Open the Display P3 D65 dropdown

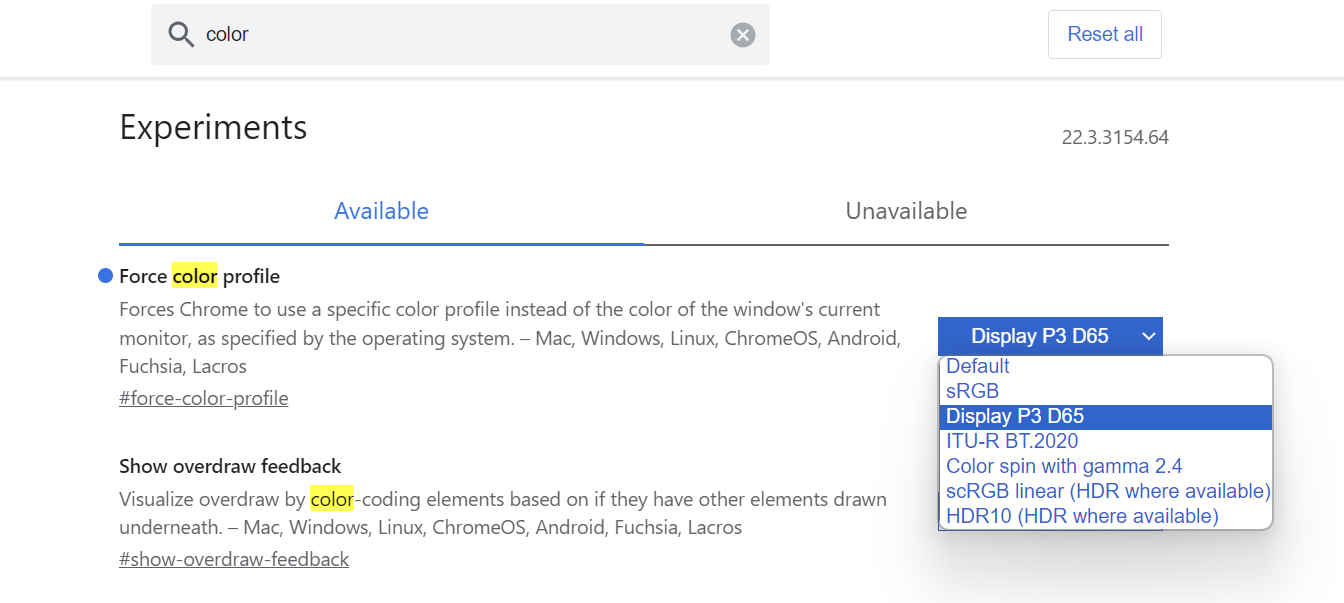point(1049,336)
